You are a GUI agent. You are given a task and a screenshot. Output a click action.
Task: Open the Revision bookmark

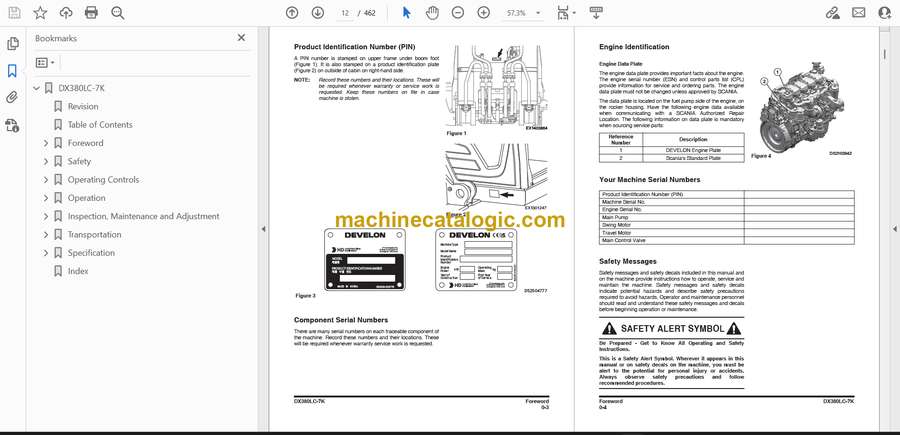(x=83, y=106)
